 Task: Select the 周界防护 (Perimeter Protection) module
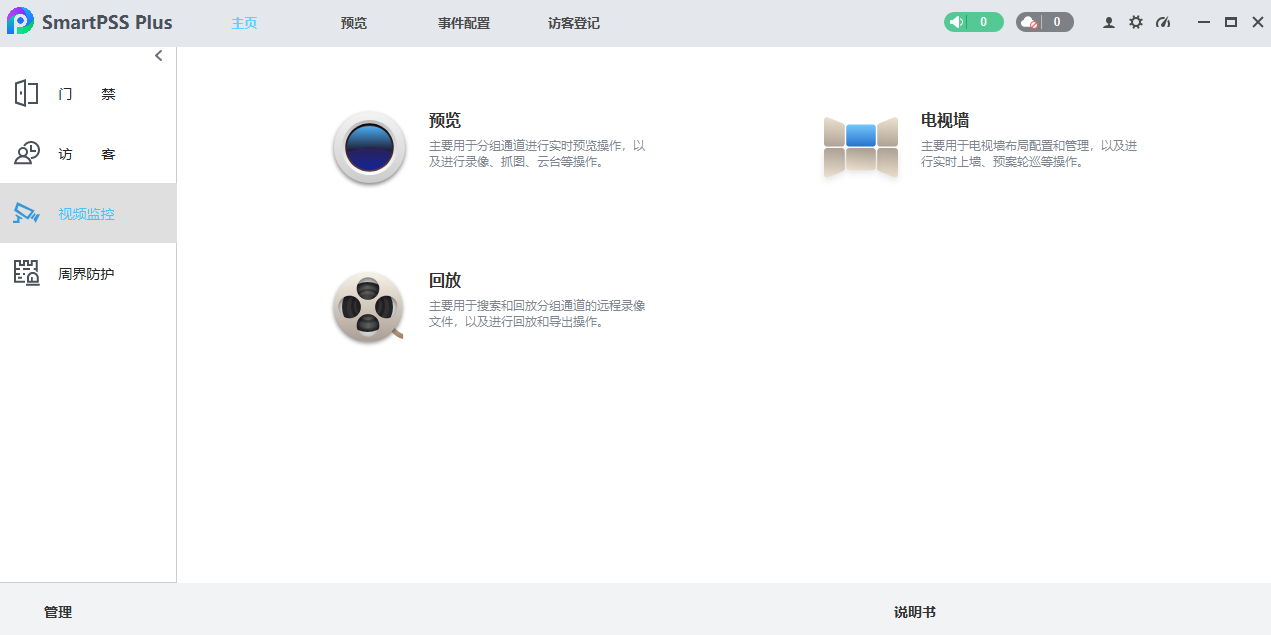coord(88,272)
